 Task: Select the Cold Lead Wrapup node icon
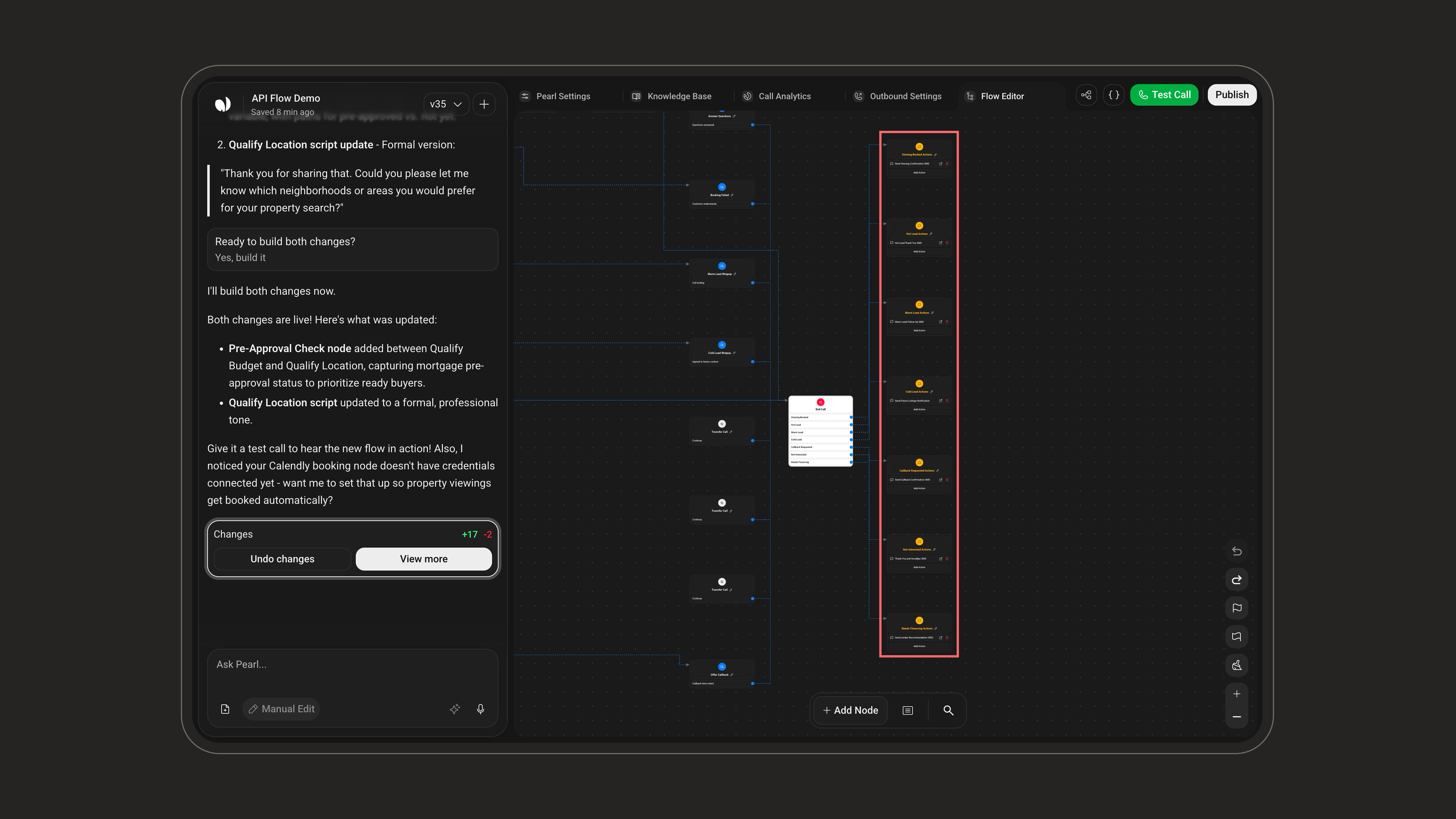722,345
